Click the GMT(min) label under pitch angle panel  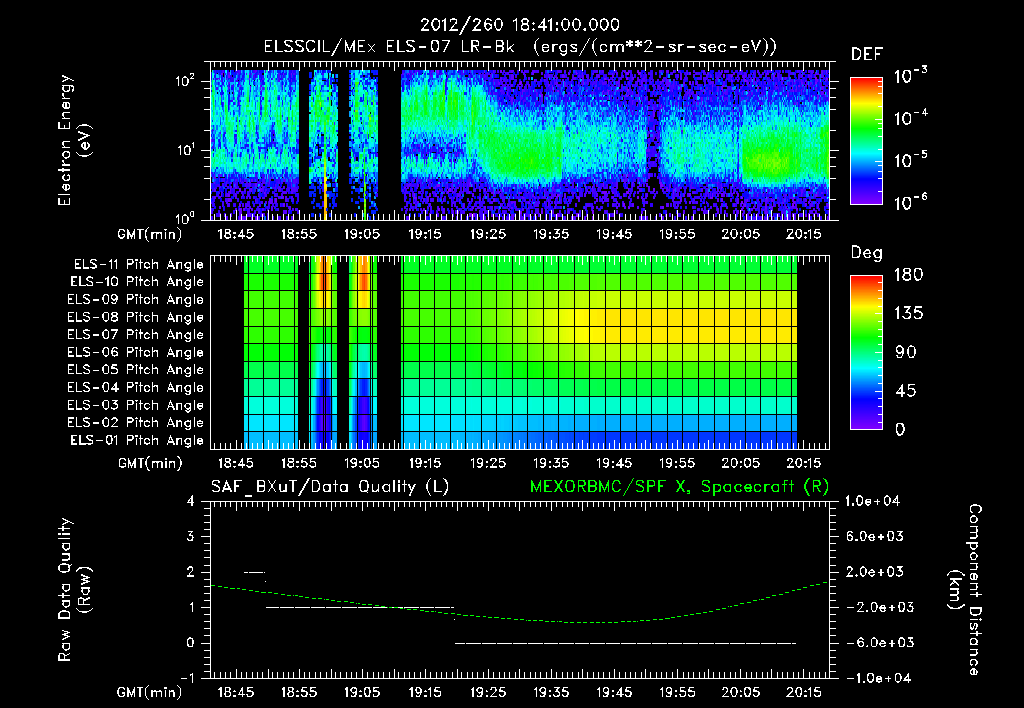pyautogui.click(x=150, y=464)
